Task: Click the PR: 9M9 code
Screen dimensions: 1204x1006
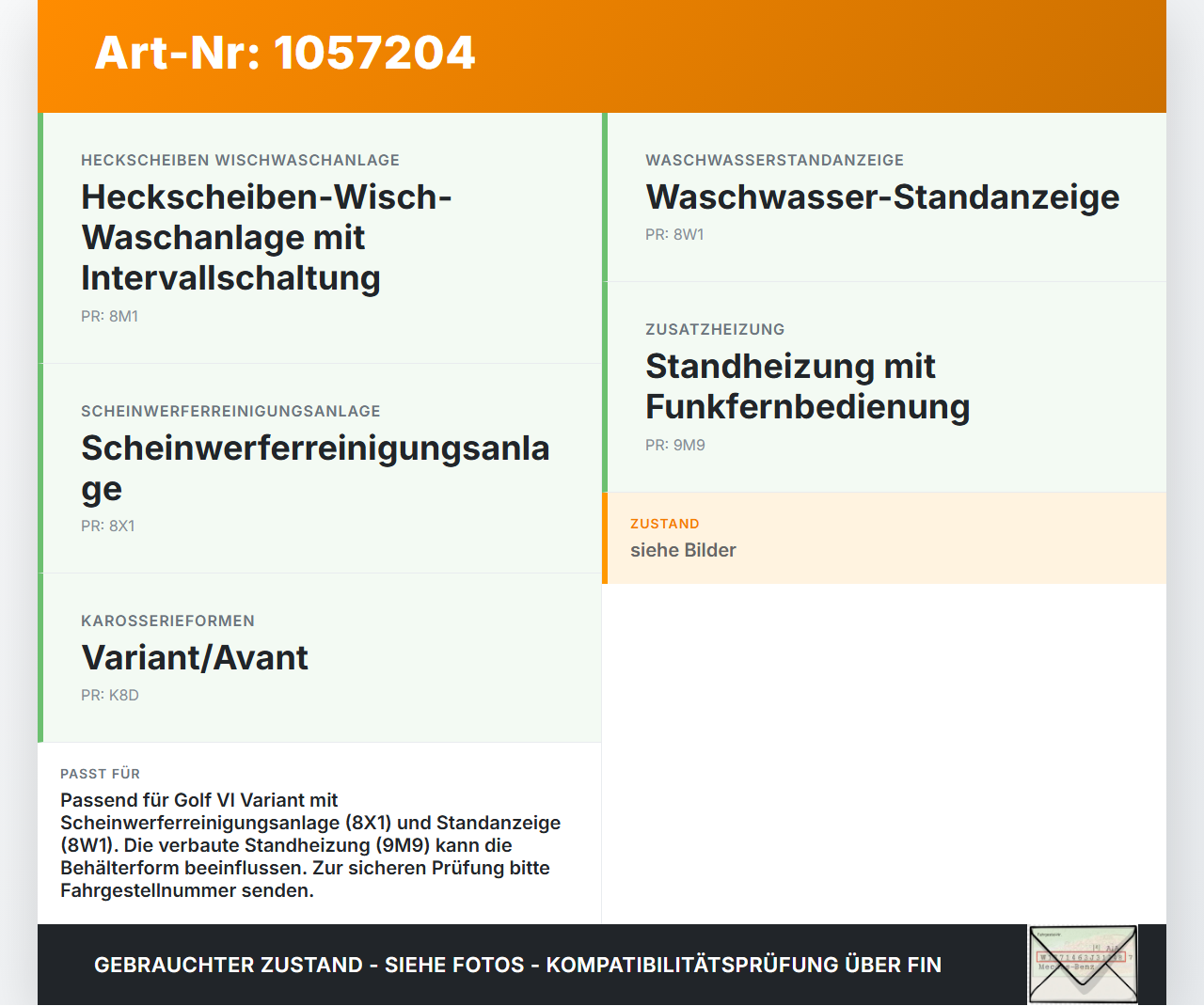Action: coord(675,446)
